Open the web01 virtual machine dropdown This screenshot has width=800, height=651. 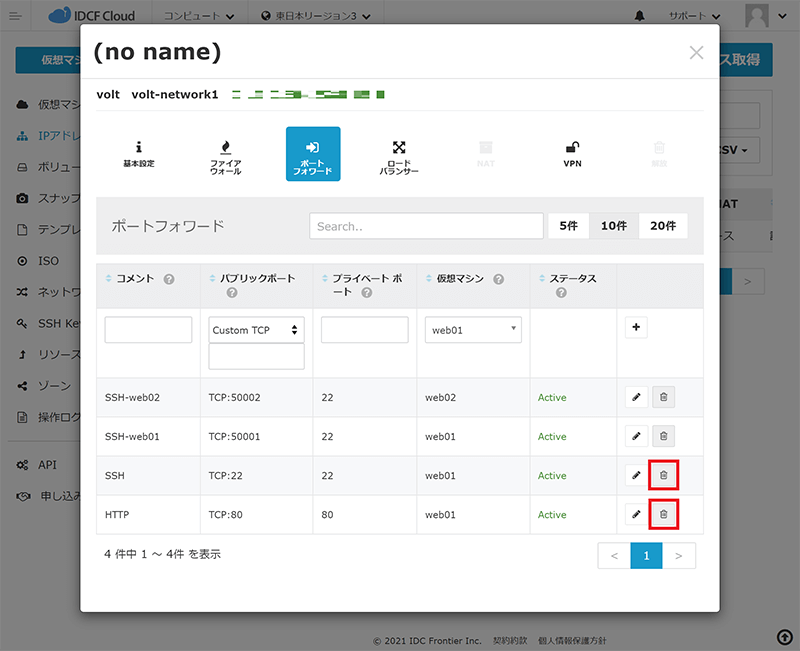coord(473,330)
